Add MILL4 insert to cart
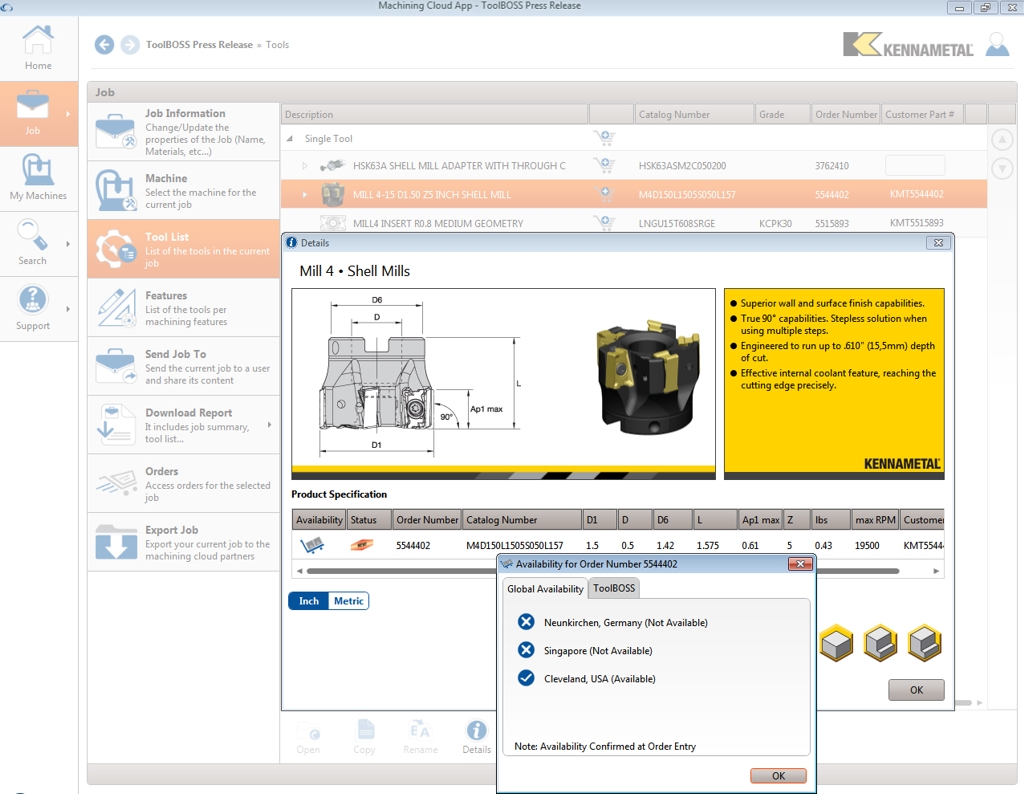The height and width of the screenshot is (794, 1024). pos(605,222)
